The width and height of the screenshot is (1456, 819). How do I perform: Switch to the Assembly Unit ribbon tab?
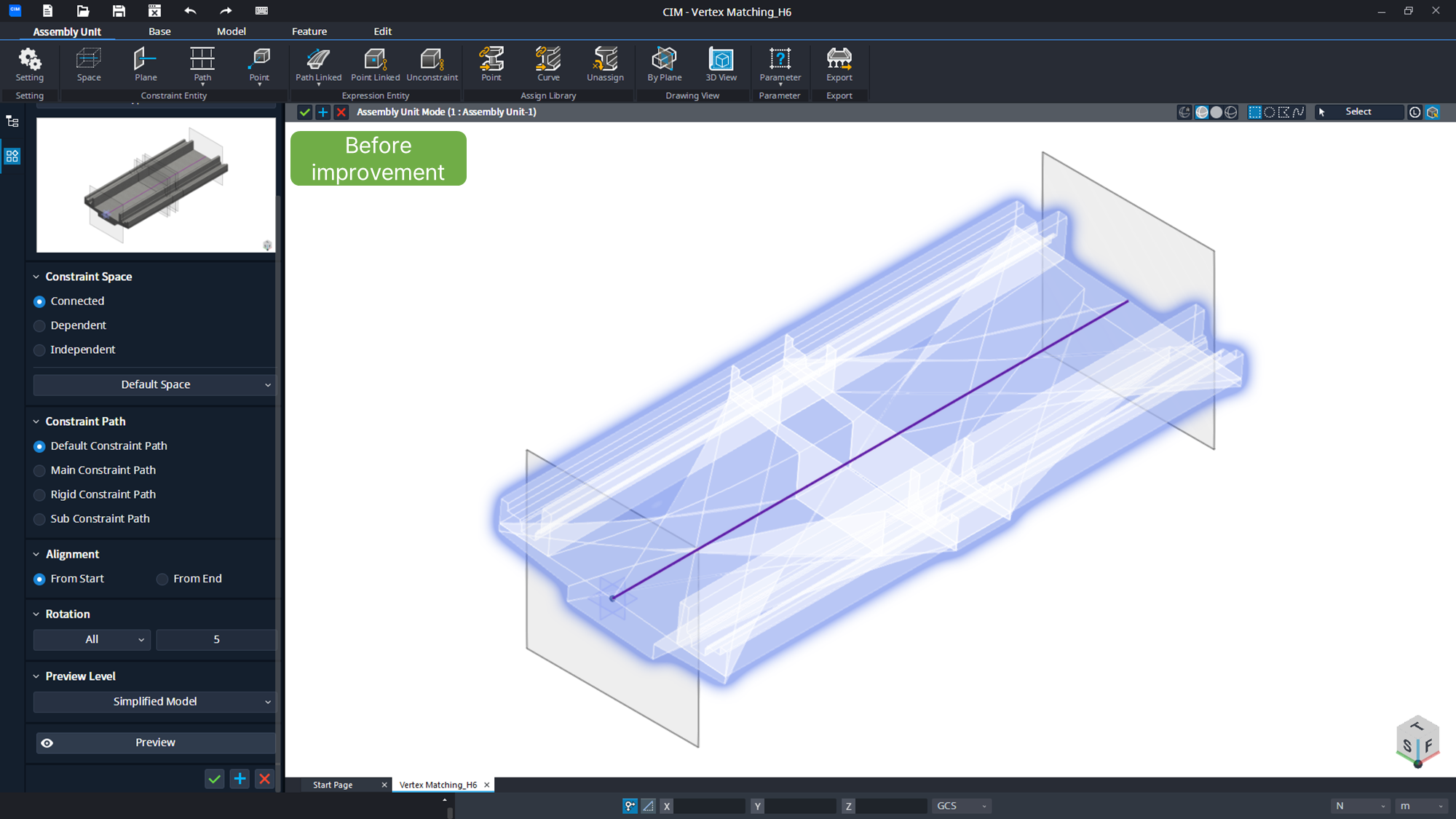pos(67,31)
